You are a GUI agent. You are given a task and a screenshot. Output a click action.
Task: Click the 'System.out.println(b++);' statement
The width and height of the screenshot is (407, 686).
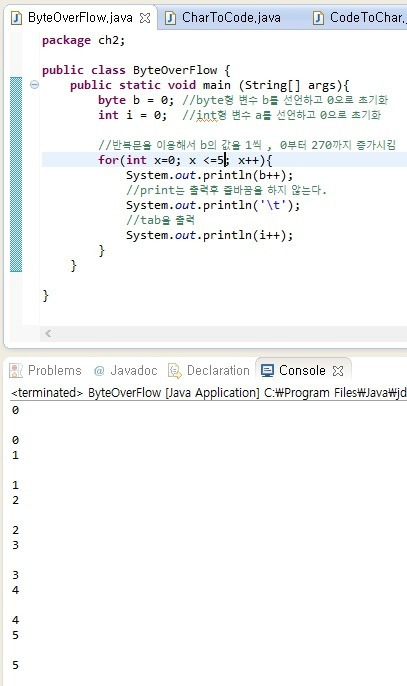pos(210,175)
